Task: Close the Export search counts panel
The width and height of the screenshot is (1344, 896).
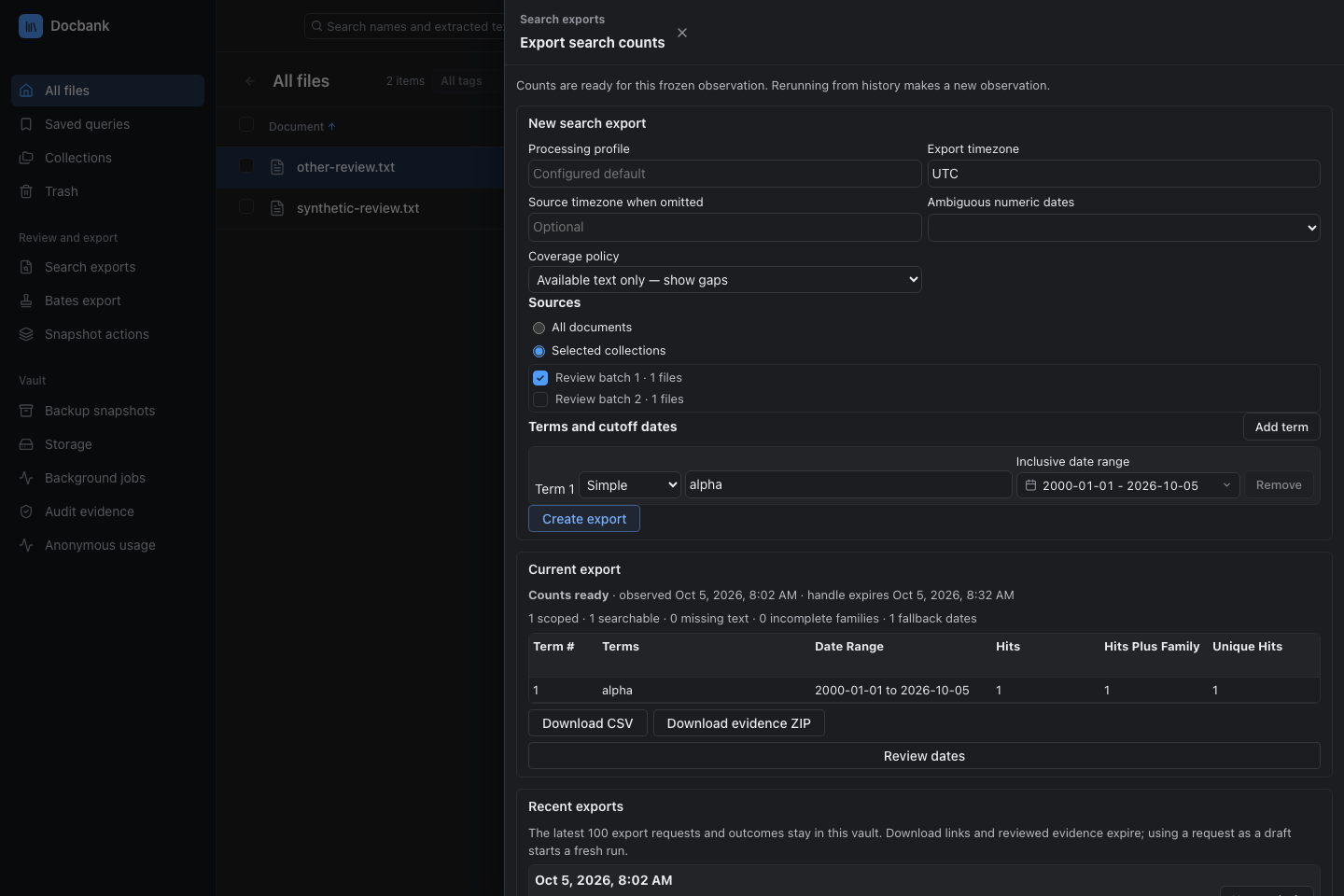Action: coord(682,33)
